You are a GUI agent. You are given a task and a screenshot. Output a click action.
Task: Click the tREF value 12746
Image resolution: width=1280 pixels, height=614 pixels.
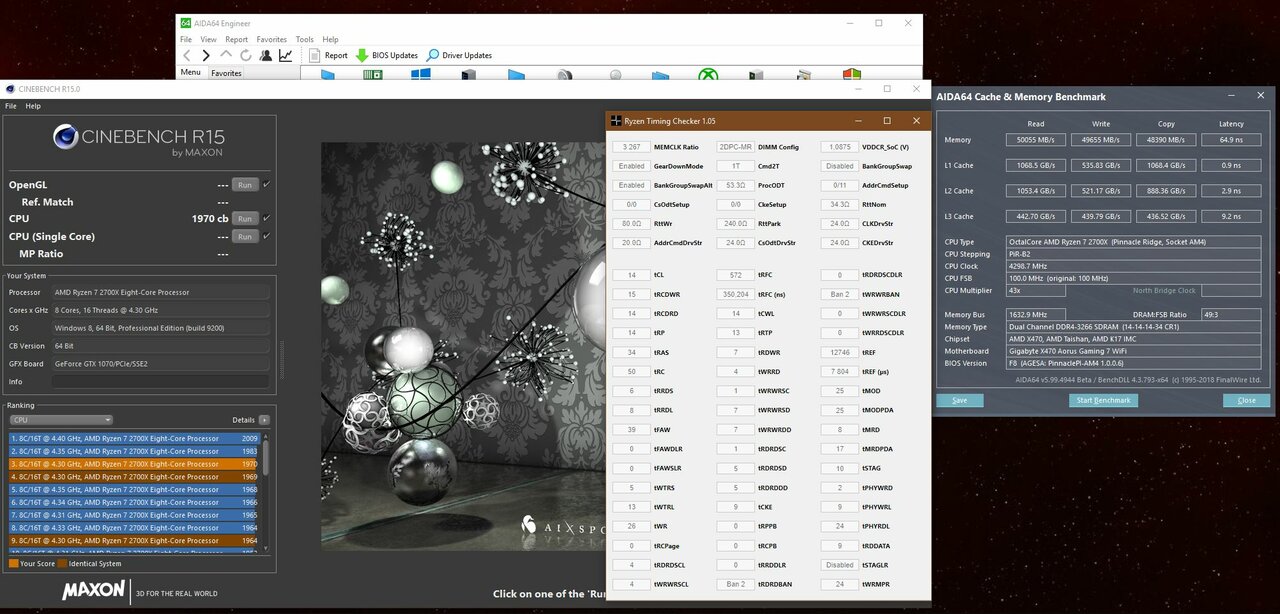click(x=839, y=352)
